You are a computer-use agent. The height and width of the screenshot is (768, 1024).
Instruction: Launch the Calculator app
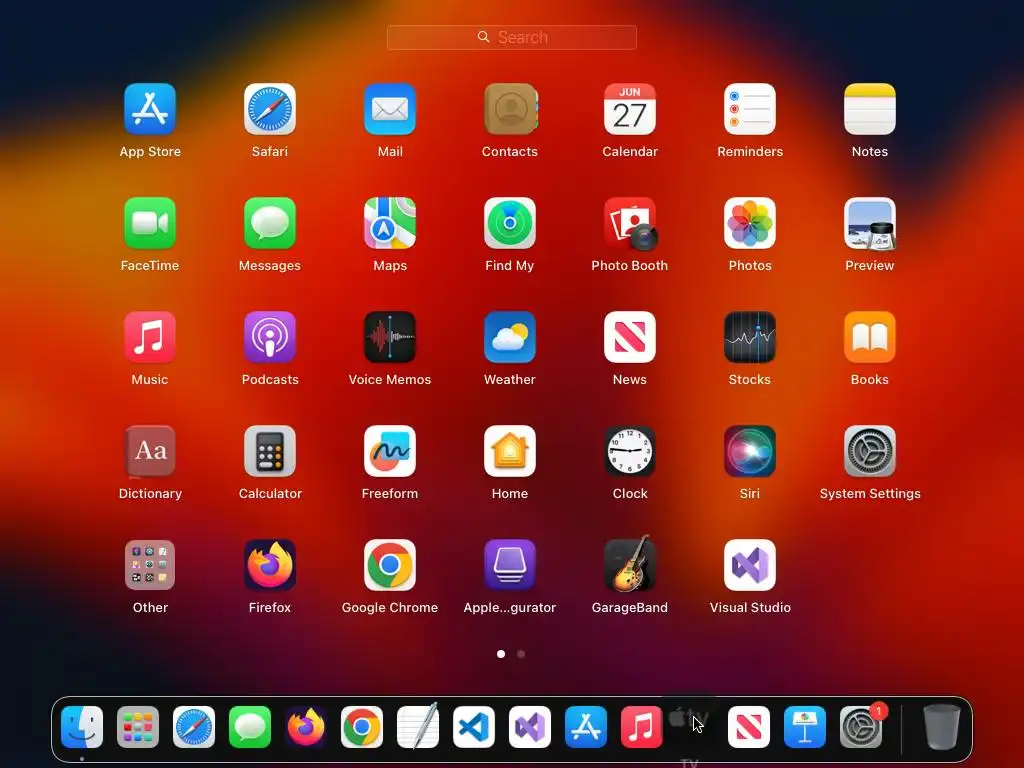tap(270, 451)
